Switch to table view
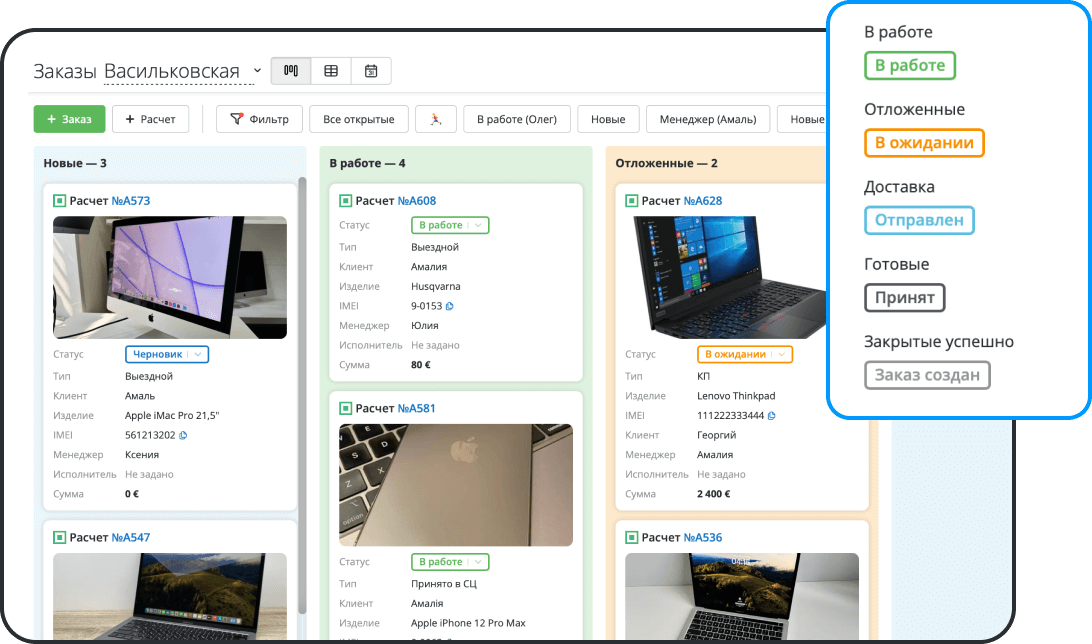This screenshot has width=1092, height=644. point(331,71)
